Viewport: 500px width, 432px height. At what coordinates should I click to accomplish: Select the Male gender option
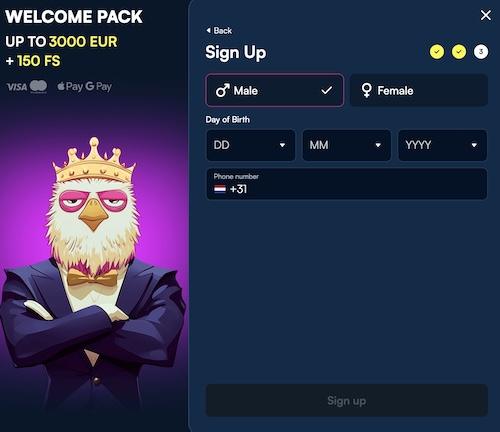pyautogui.click(x=275, y=90)
